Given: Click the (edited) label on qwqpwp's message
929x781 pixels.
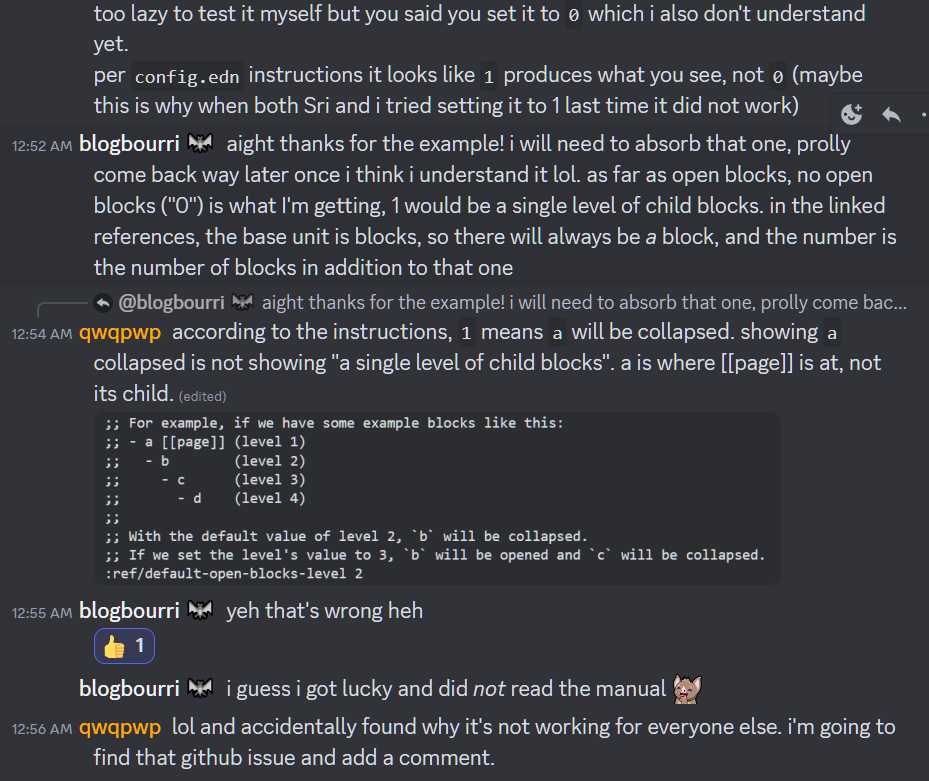Looking at the screenshot, I should [203, 396].
